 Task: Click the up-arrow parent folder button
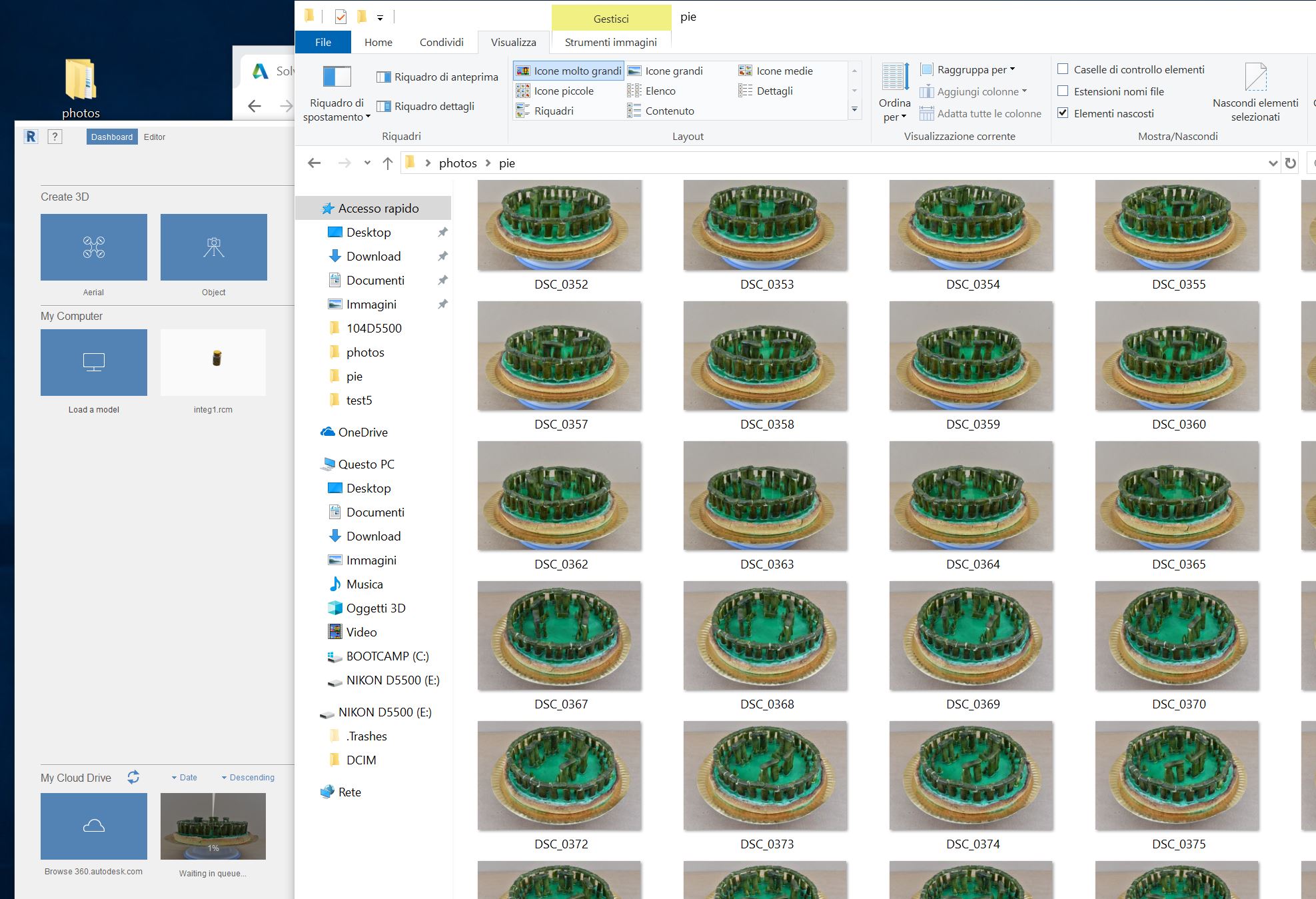tap(388, 163)
